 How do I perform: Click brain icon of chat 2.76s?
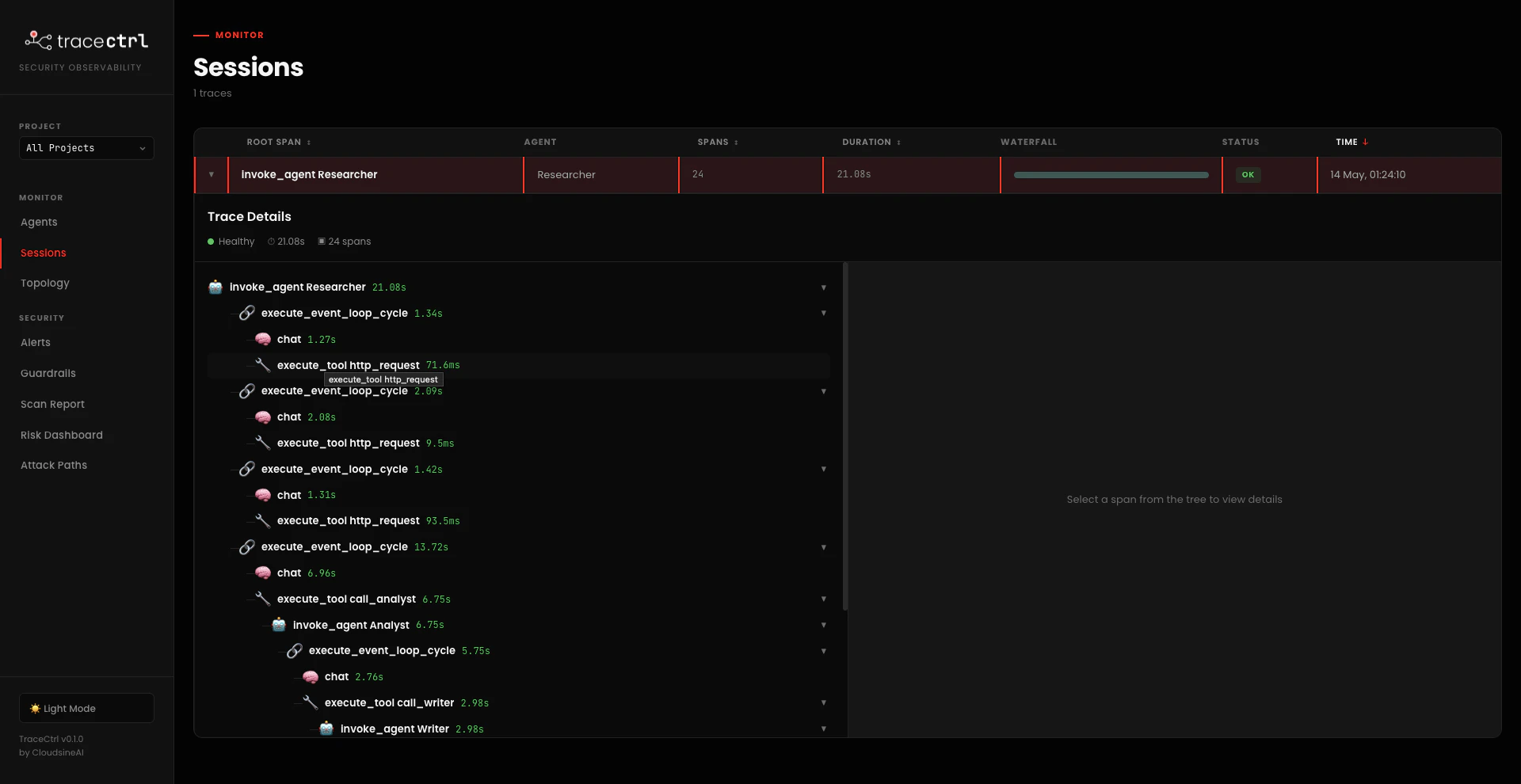311,676
